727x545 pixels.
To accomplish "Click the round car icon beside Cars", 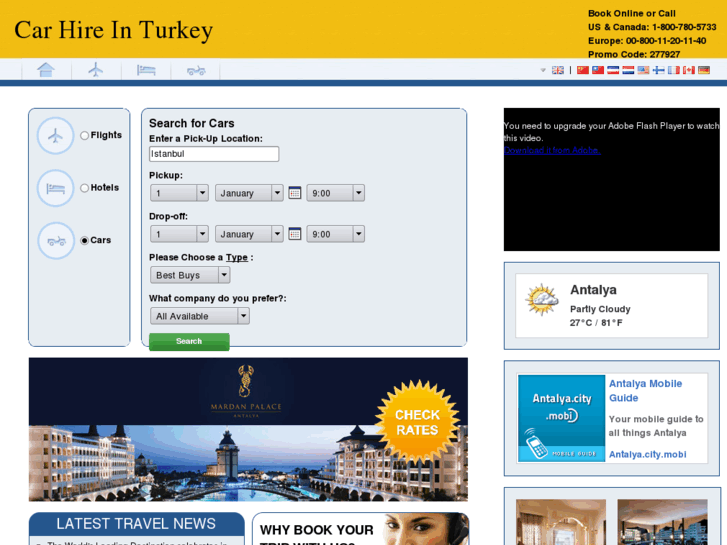I will click(56, 241).
